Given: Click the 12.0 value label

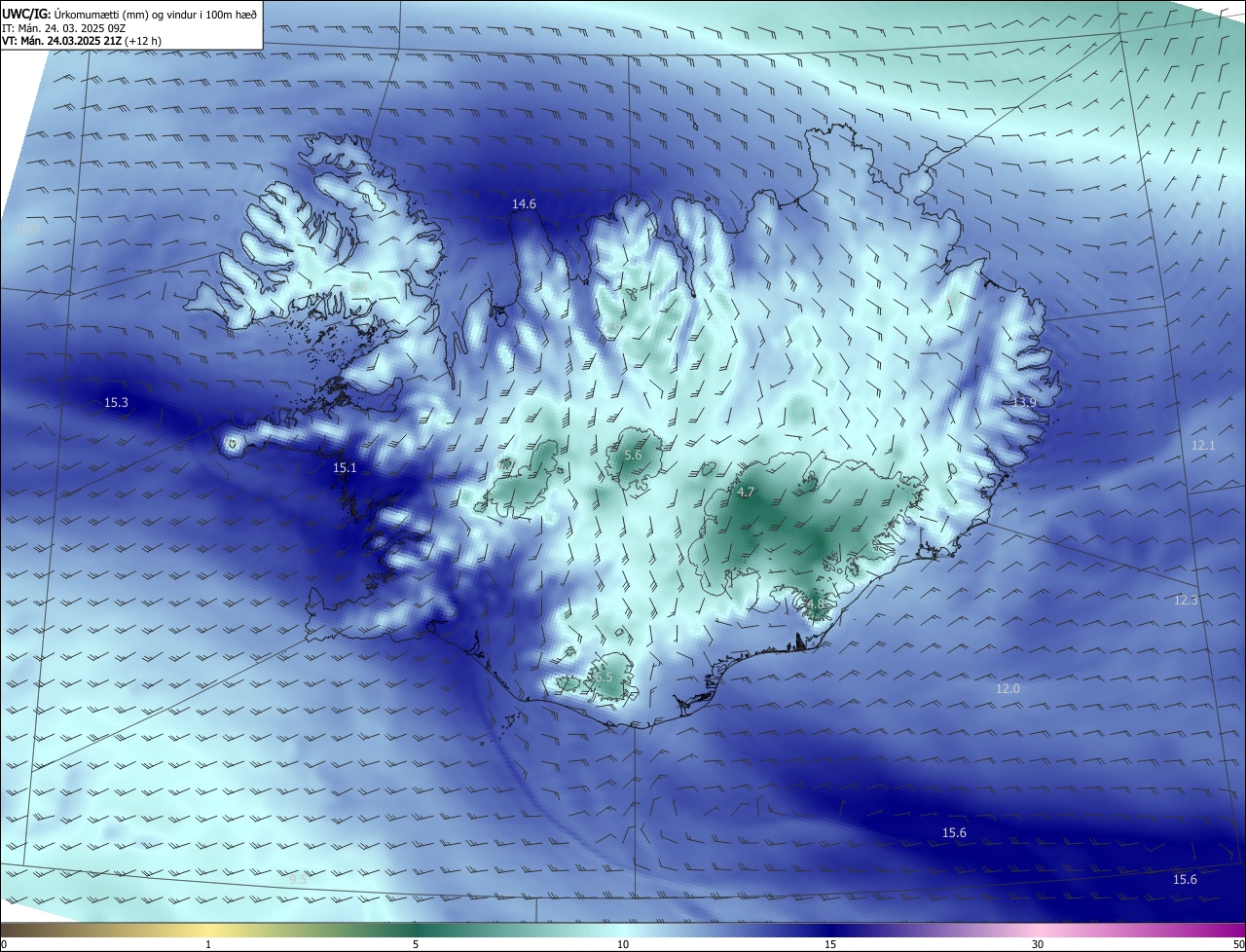Looking at the screenshot, I should 1008,688.
